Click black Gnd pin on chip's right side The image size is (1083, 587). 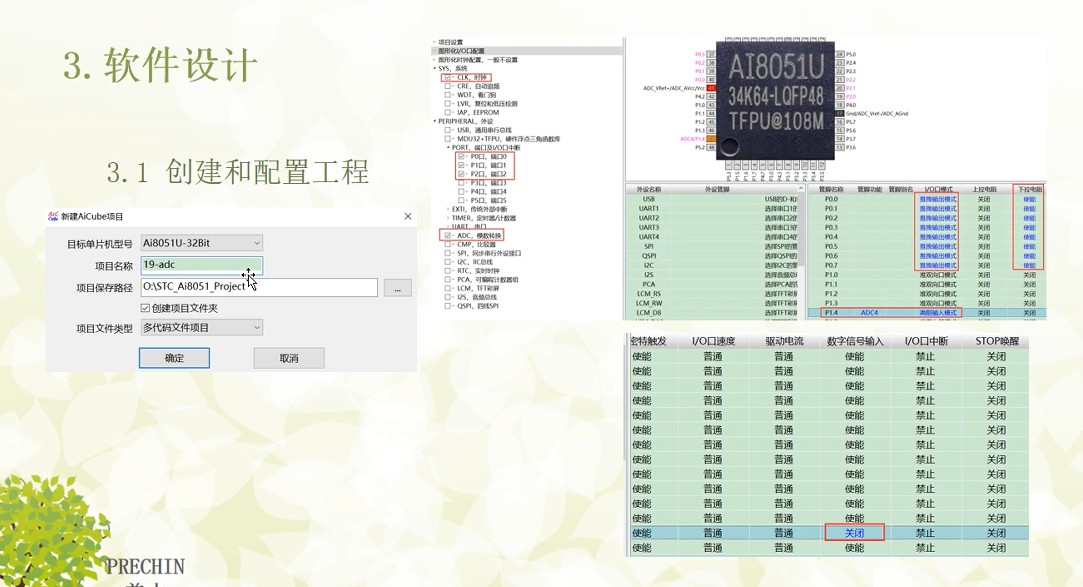pos(839,113)
